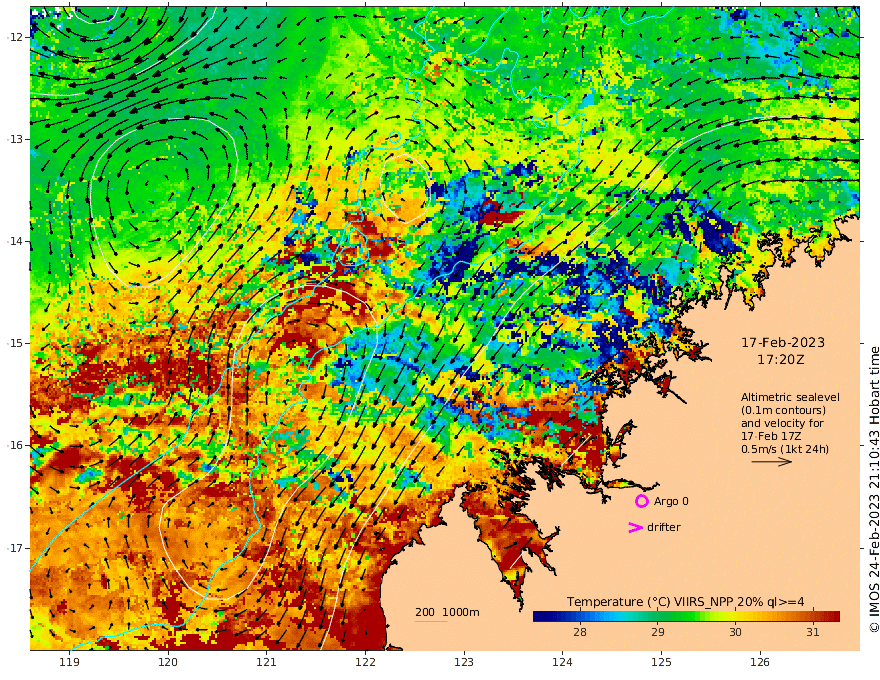880x680 pixels.
Task: Click the '200 1000m' depth contour label
Action: (447, 612)
